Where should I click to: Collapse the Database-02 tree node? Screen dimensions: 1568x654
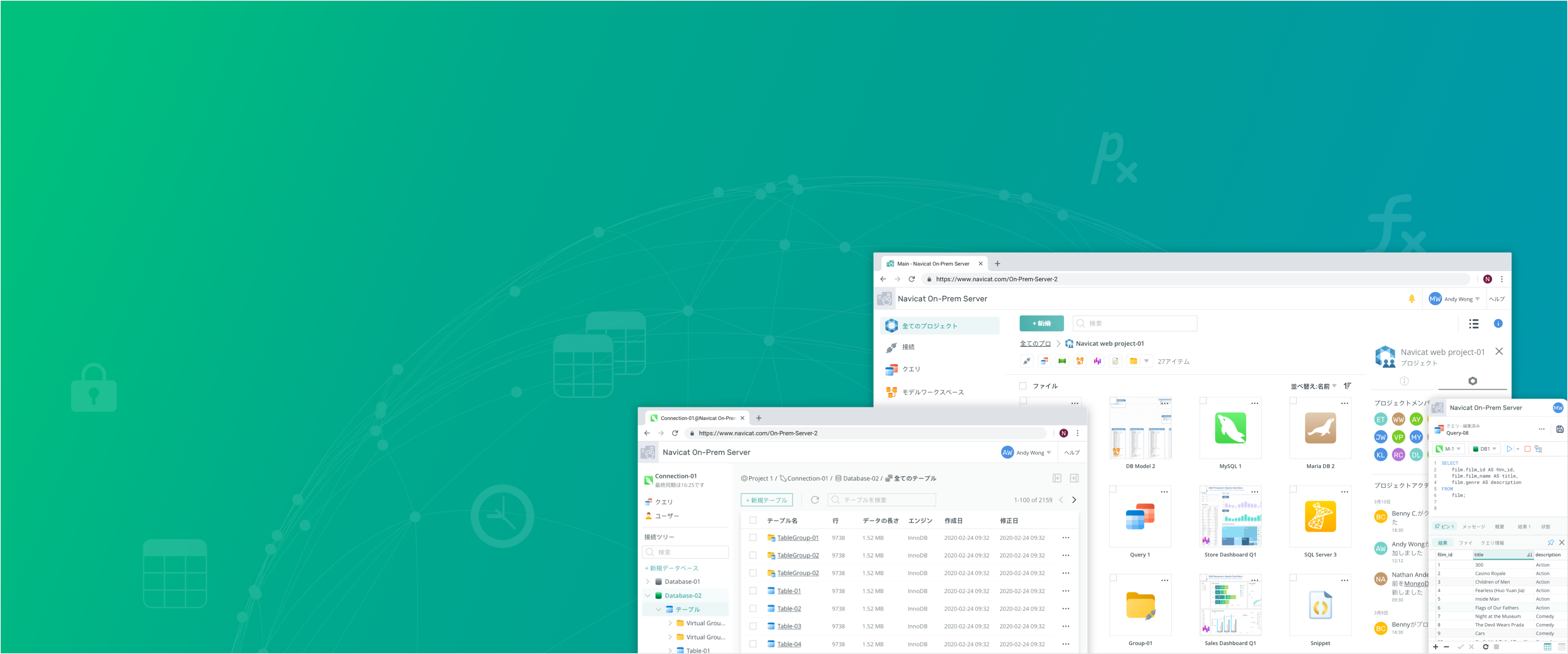click(648, 595)
